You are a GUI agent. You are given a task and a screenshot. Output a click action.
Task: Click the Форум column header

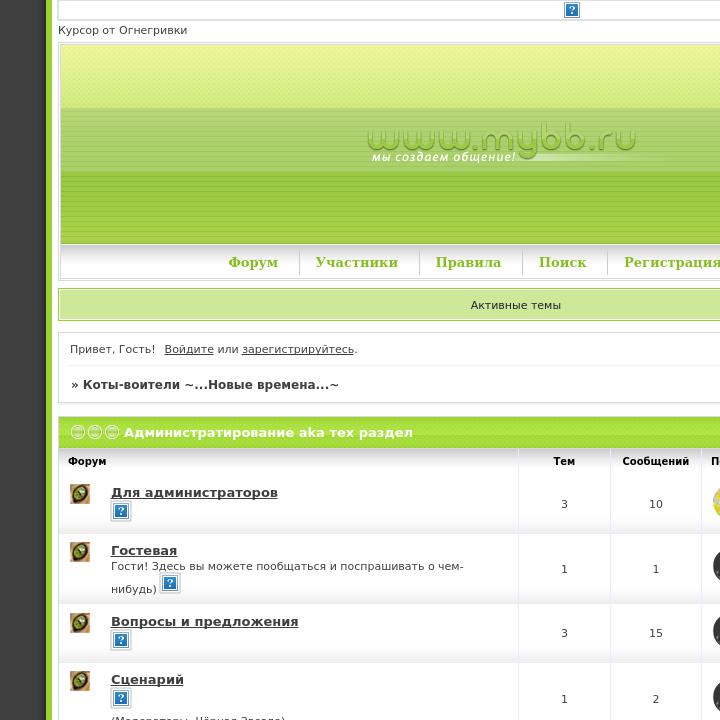pos(87,461)
